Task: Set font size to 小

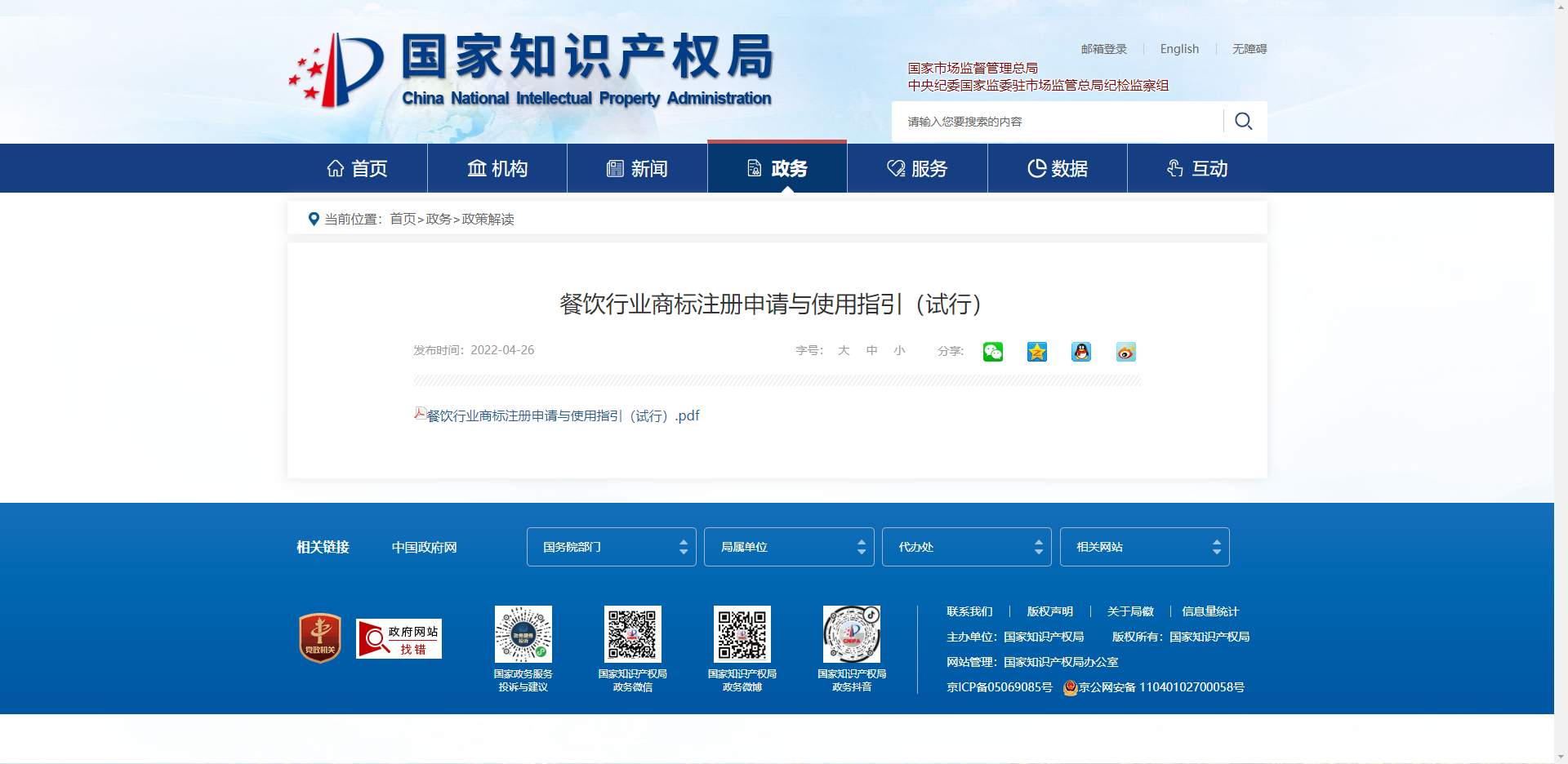Action: [899, 350]
